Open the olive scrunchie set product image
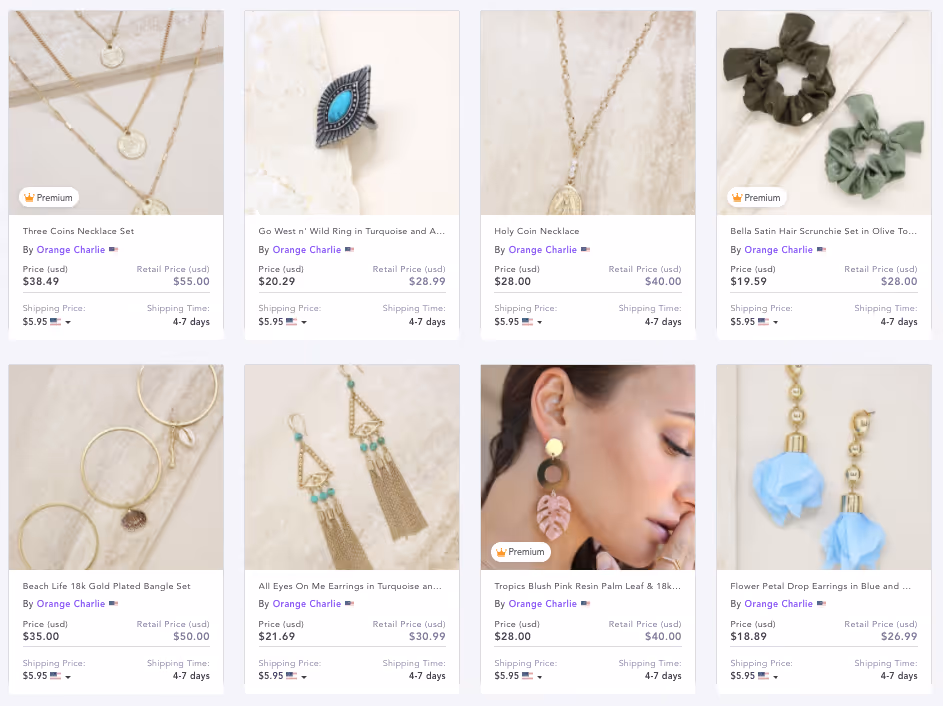Viewport: 943px width, 706px height. pos(824,112)
